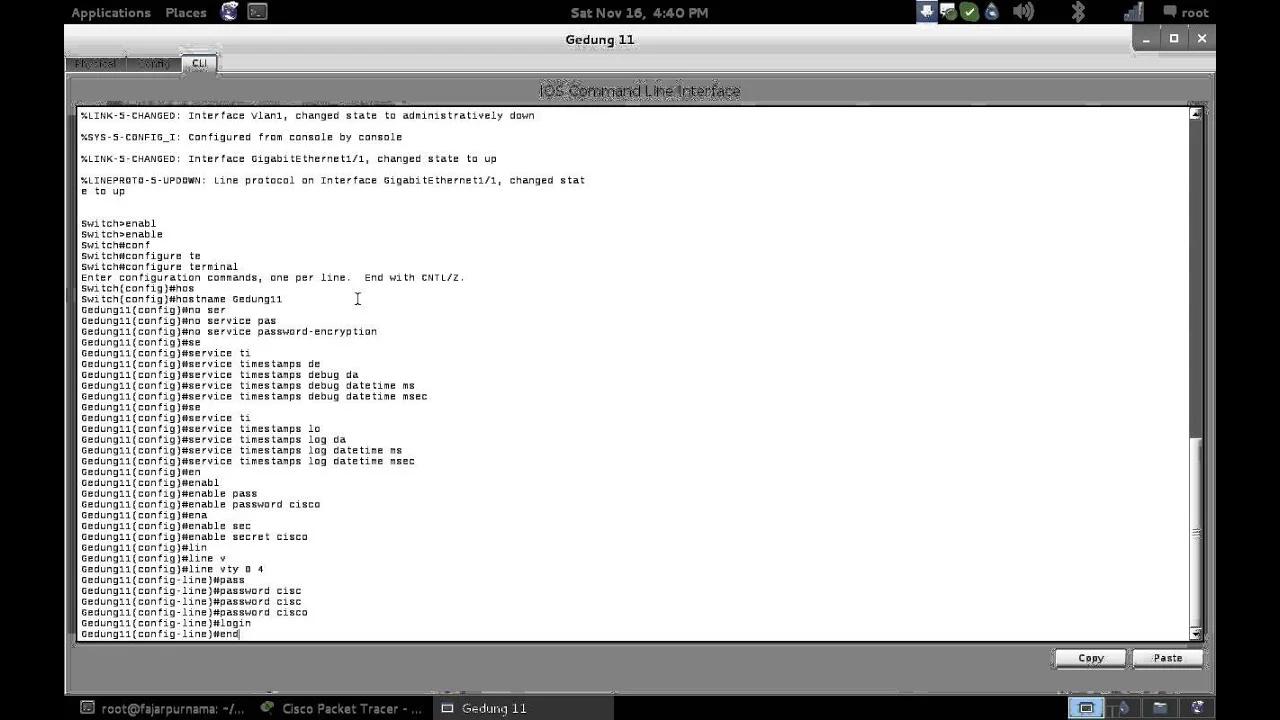Image resolution: width=1280 pixels, height=720 pixels.
Task: Select the CLI tab
Action: click(x=199, y=63)
